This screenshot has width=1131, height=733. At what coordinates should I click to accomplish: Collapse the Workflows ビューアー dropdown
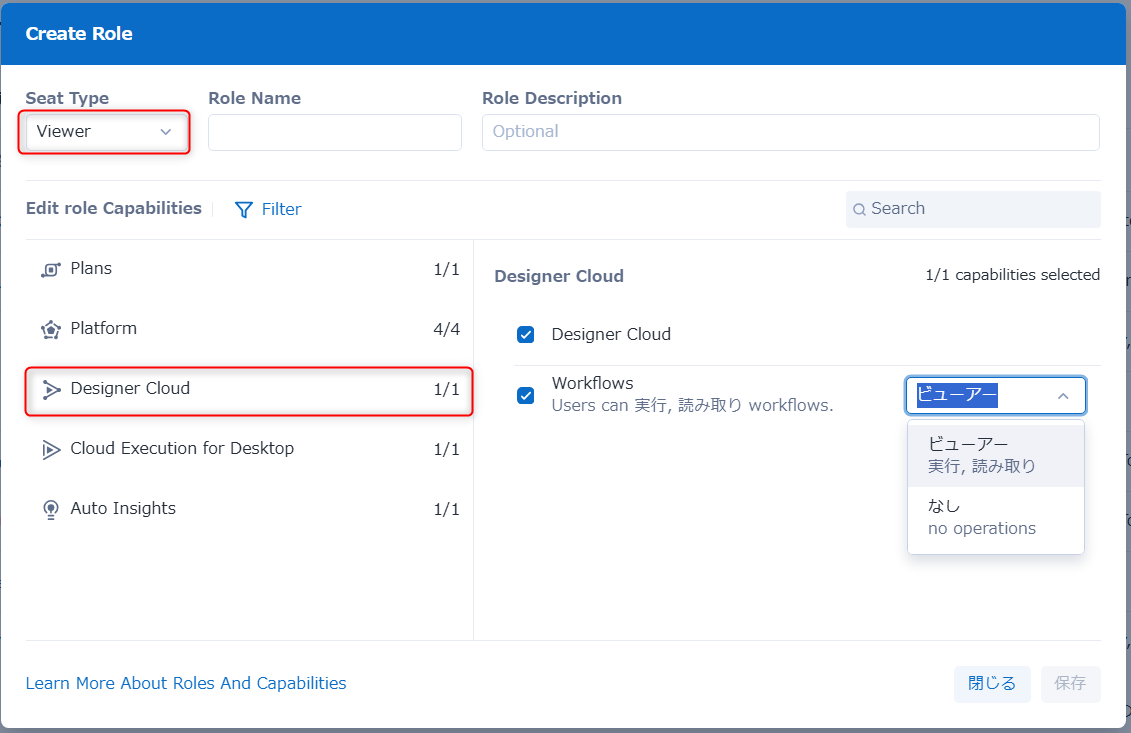point(995,395)
